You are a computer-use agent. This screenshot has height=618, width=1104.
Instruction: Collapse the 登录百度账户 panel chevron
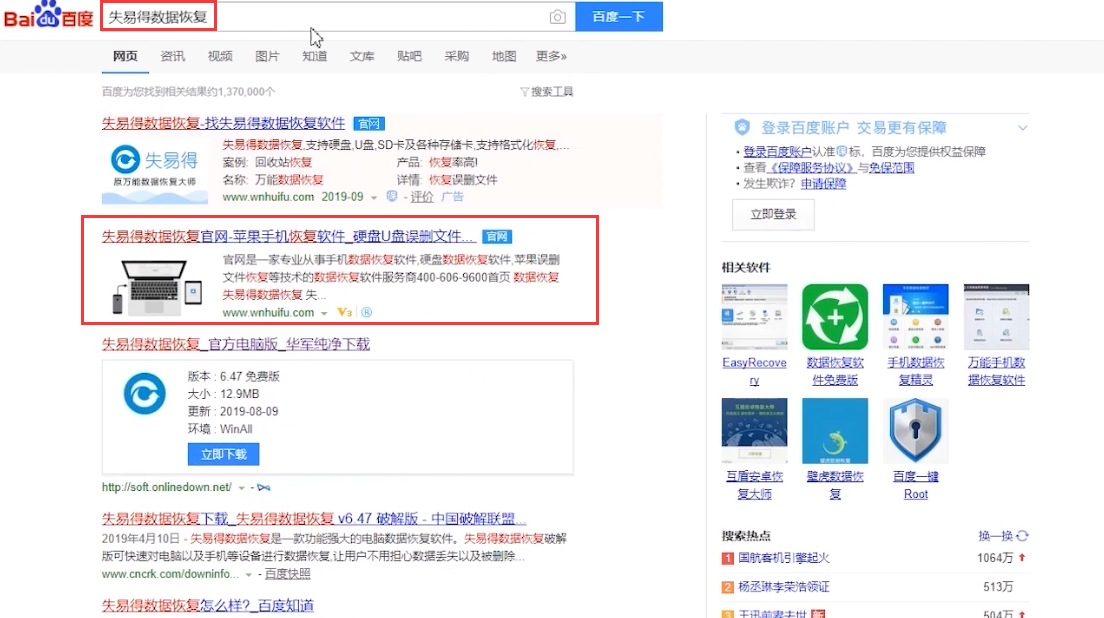pos(1022,127)
